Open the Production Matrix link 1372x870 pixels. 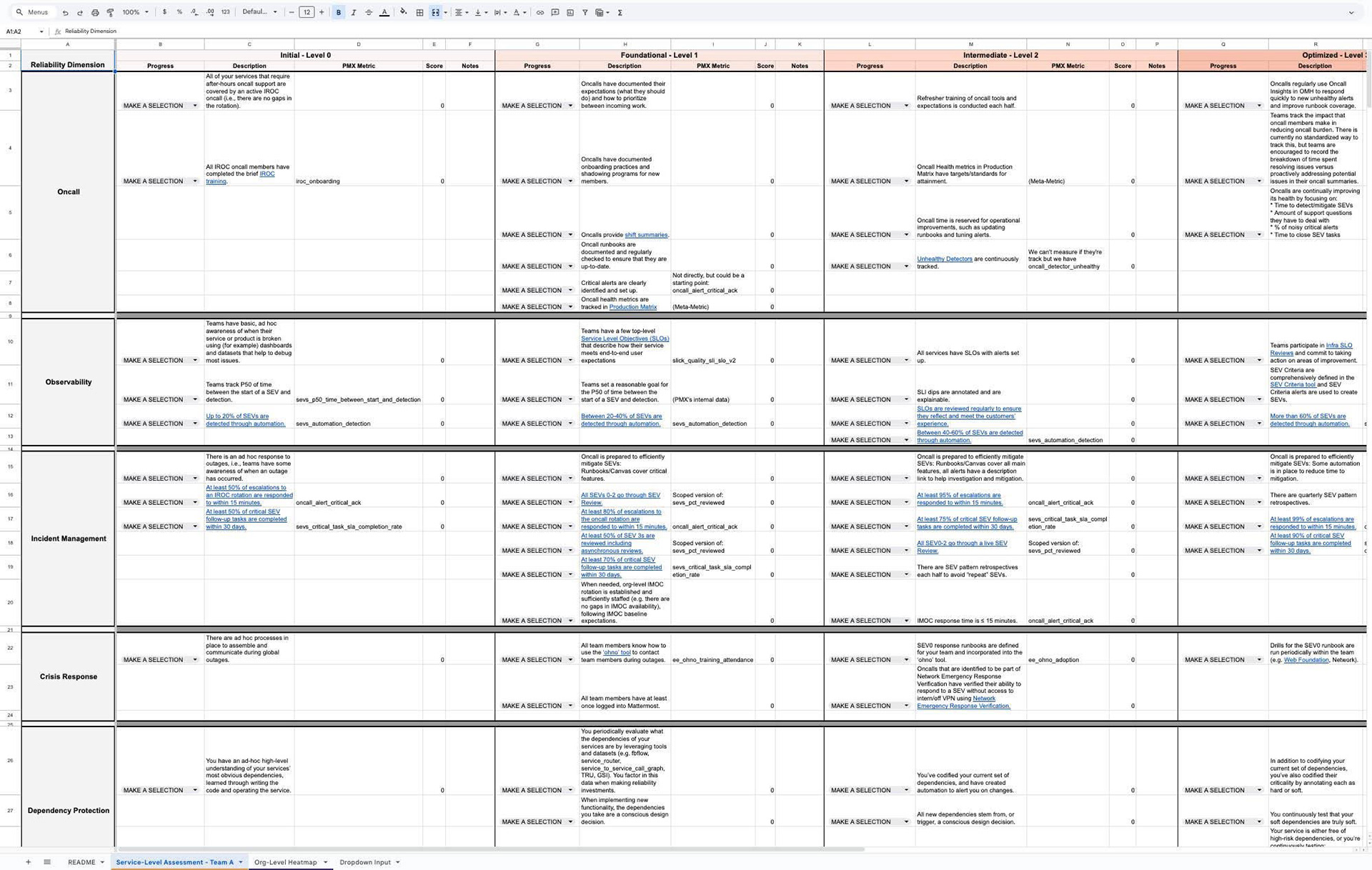coord(632,307)
